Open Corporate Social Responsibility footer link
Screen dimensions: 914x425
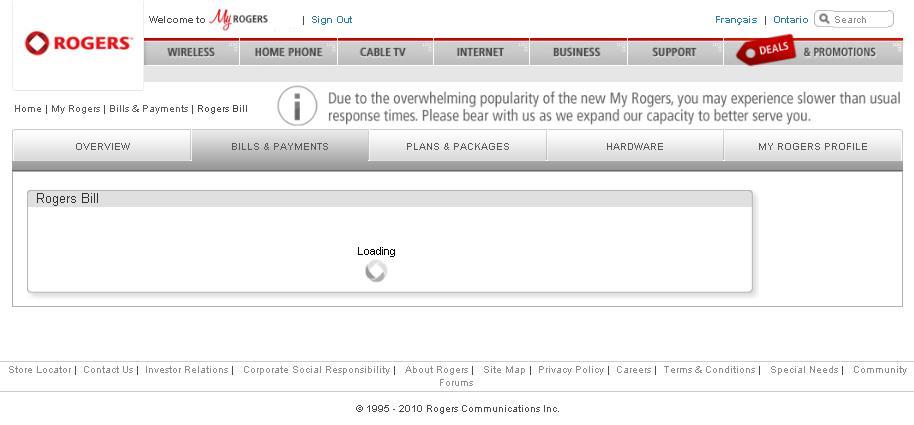[317, 370]
